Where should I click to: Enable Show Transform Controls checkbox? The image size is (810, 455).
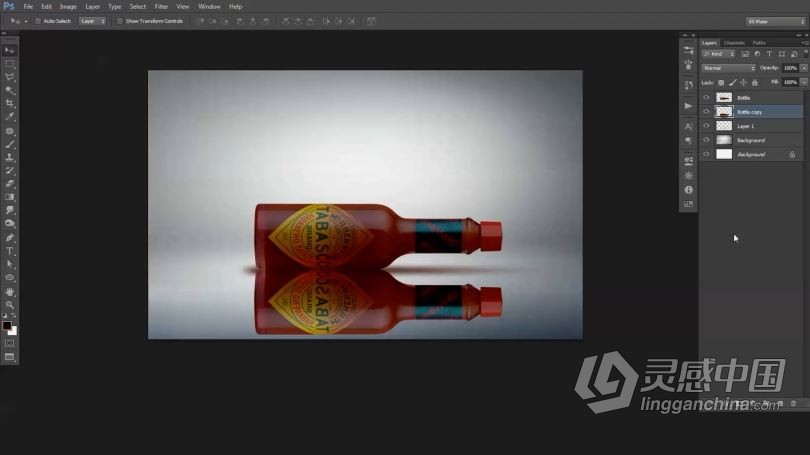(119, 21)
